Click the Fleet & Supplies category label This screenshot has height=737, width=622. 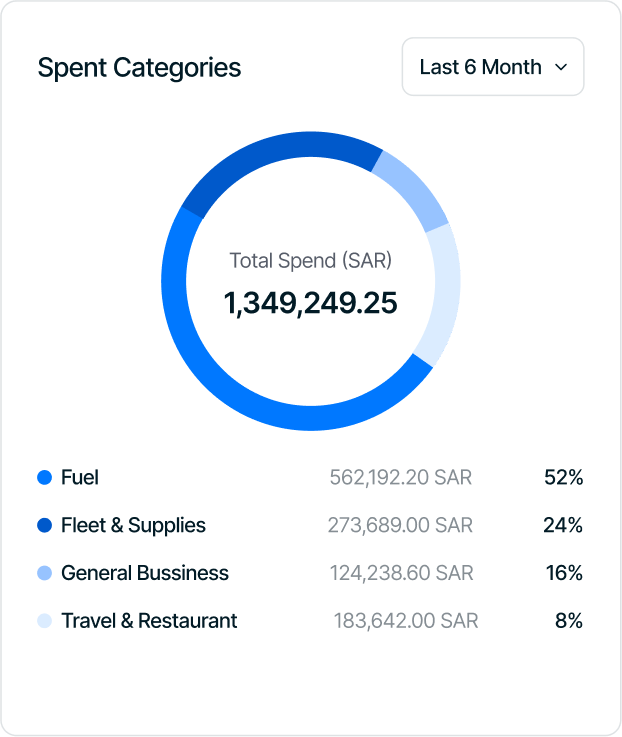click(133, 526)
